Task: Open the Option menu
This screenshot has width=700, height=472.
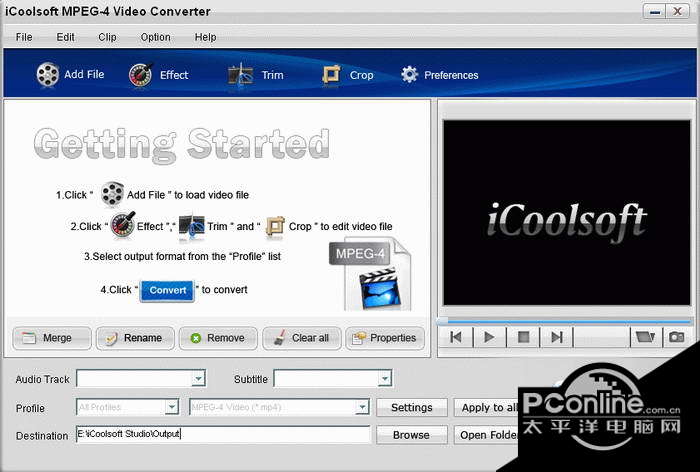Action: [155, 37]
